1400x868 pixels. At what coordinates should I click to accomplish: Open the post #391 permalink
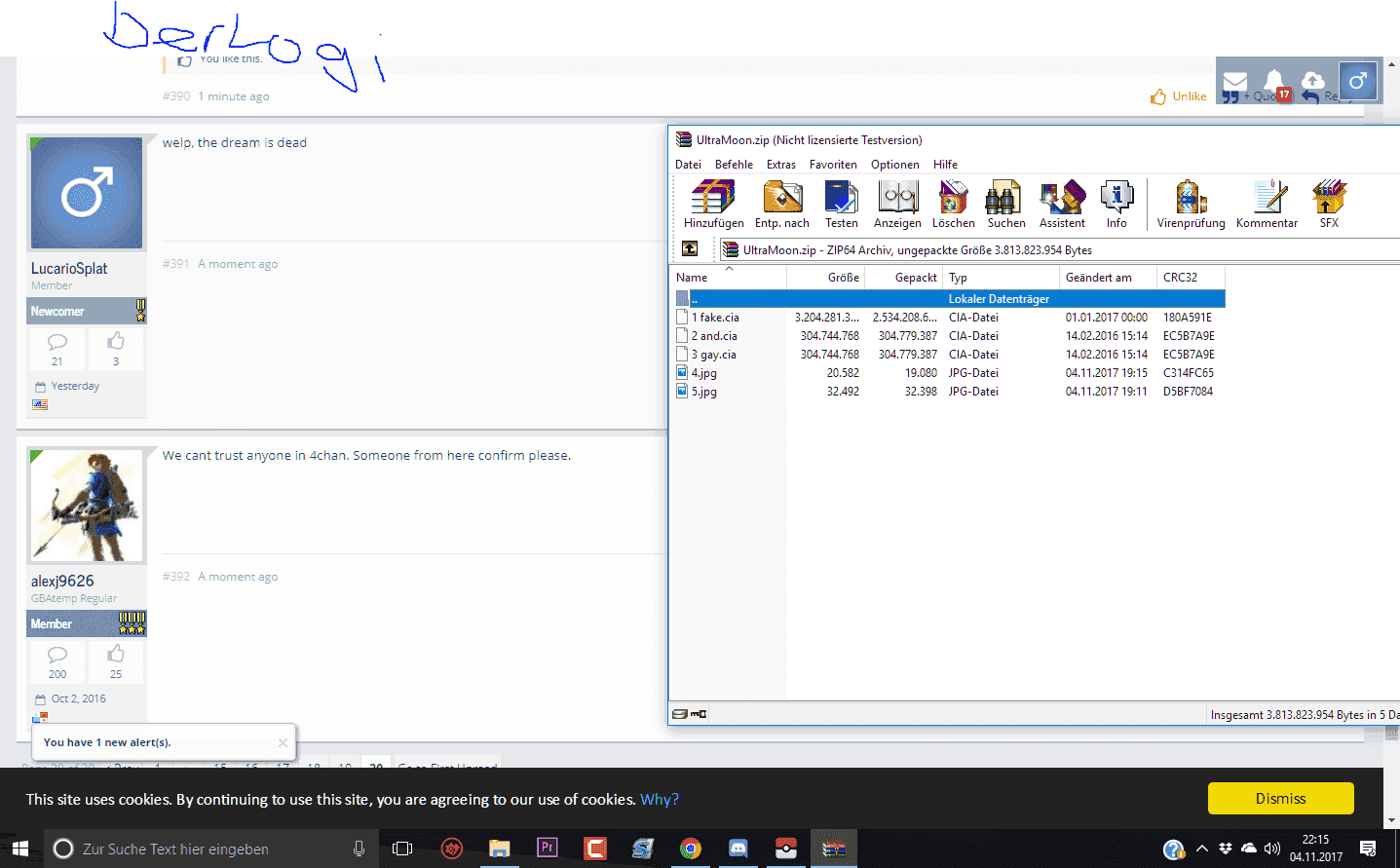tap(176, 264)
